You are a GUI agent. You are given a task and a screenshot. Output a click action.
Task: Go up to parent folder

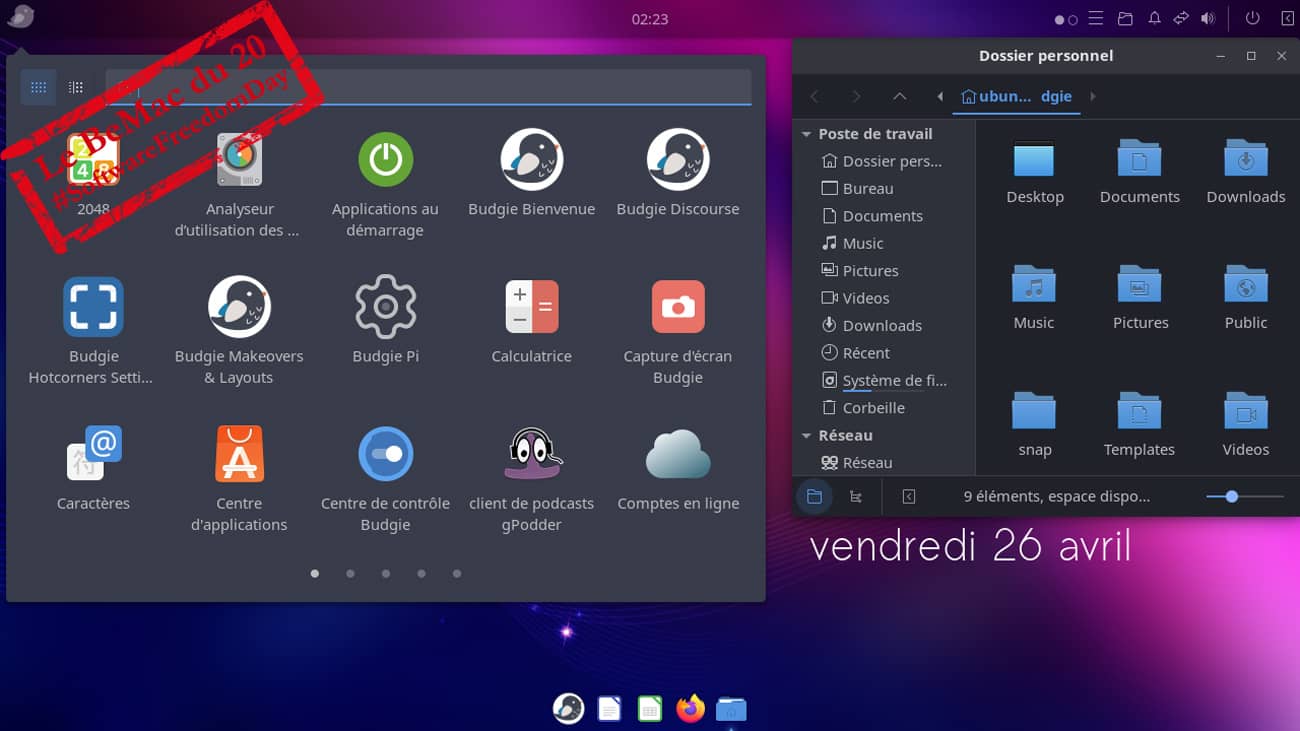pos(899,96)
